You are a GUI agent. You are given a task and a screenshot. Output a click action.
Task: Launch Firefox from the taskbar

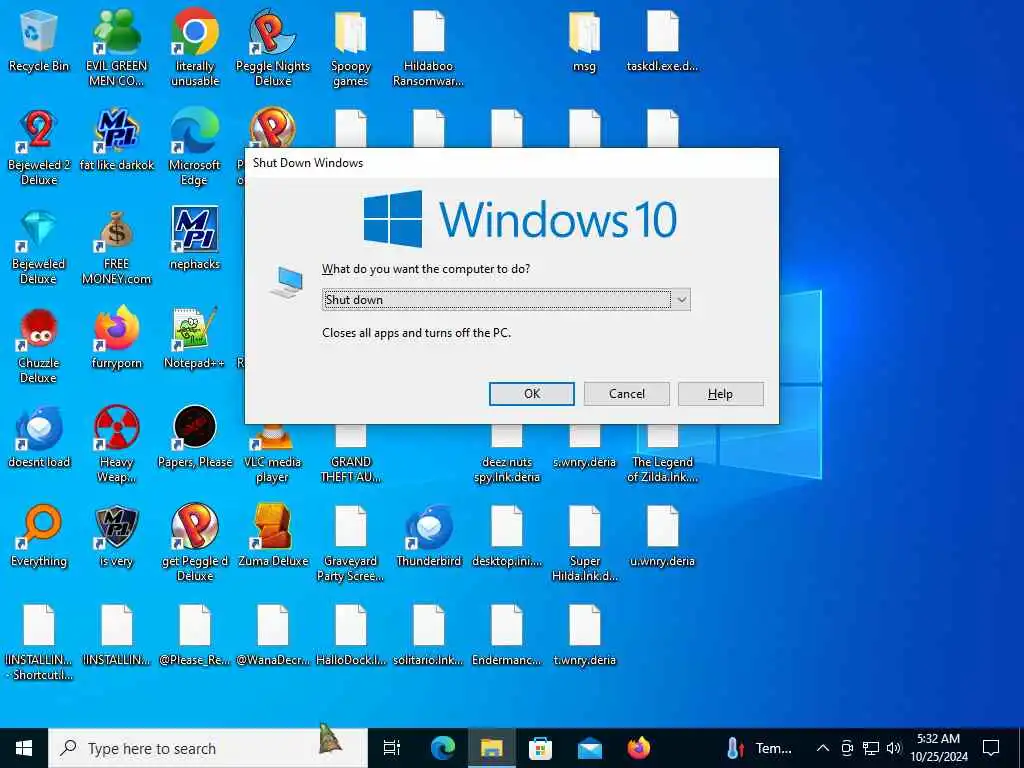pyautogui.click(x=639, y=748)
